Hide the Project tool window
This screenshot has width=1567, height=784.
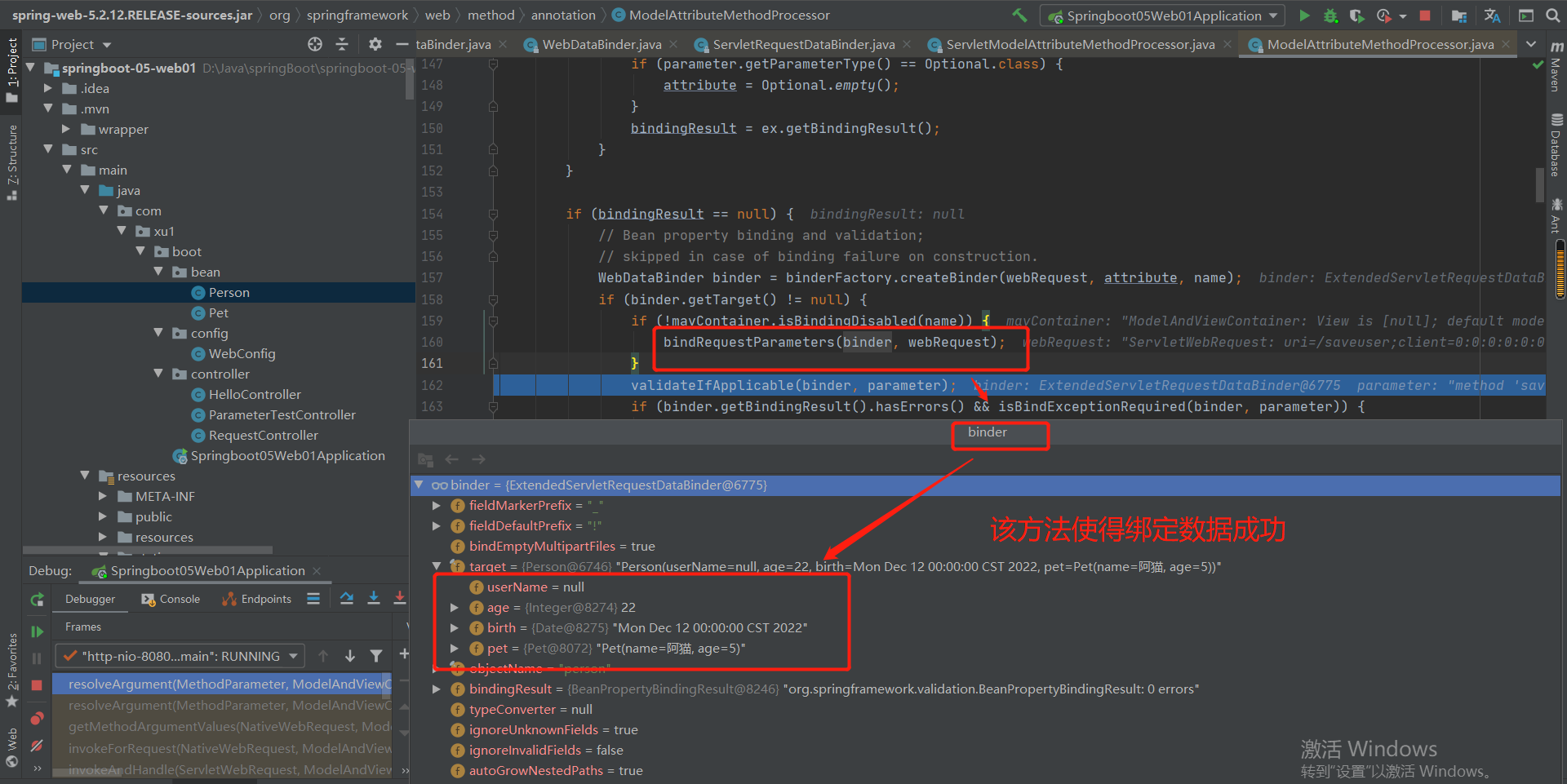pyautogui.click(x=402, y=44)
